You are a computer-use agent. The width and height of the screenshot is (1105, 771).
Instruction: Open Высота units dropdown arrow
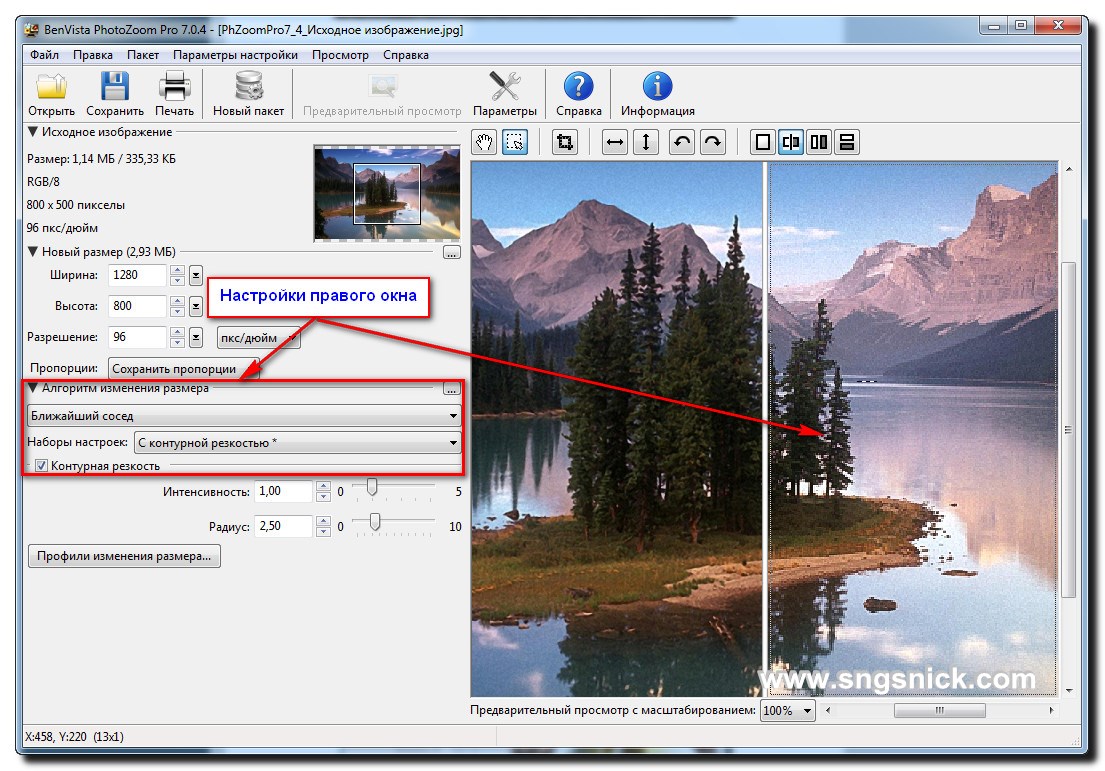(196, 306)
